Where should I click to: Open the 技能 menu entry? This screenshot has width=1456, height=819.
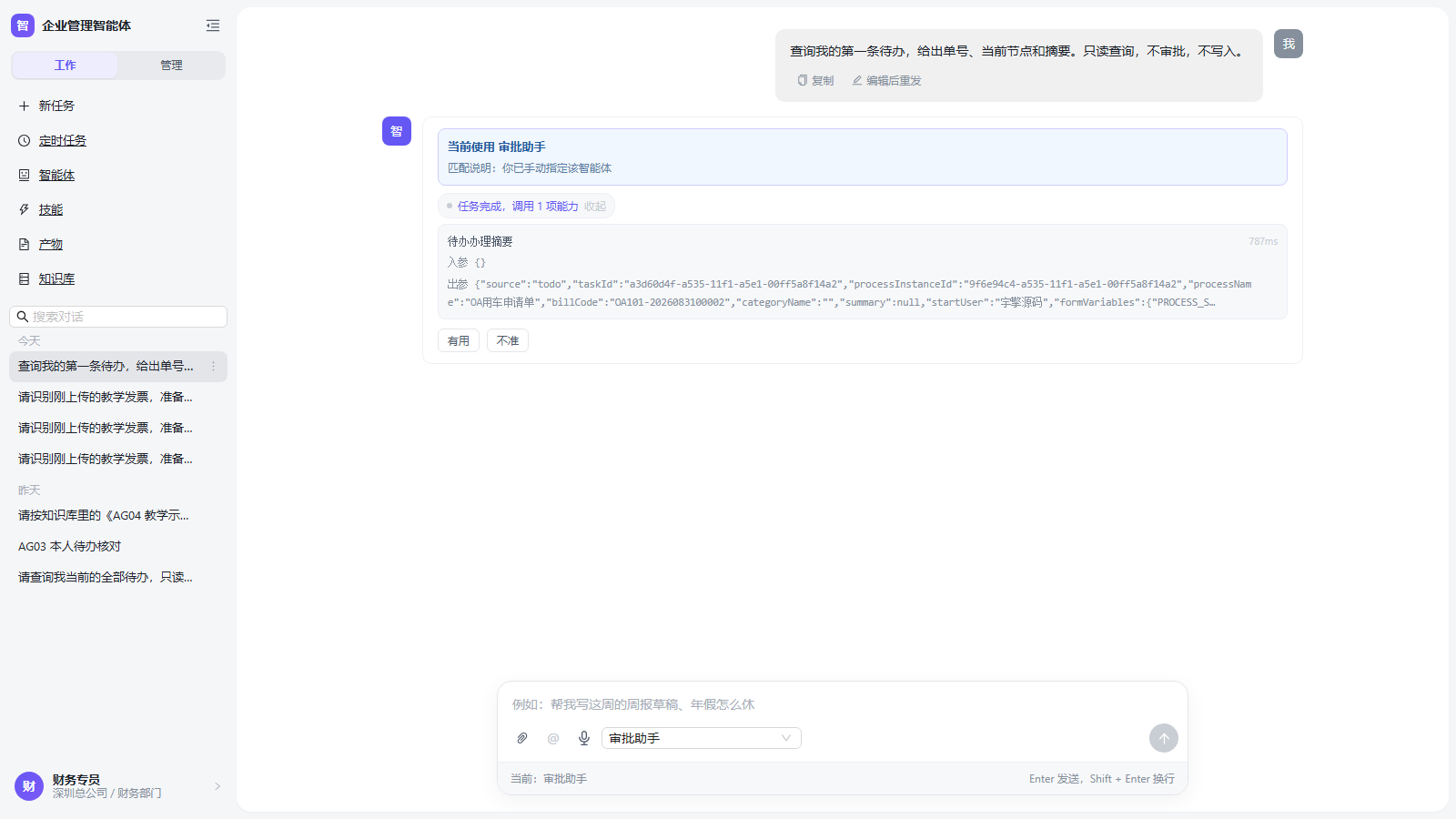(51, 209)
